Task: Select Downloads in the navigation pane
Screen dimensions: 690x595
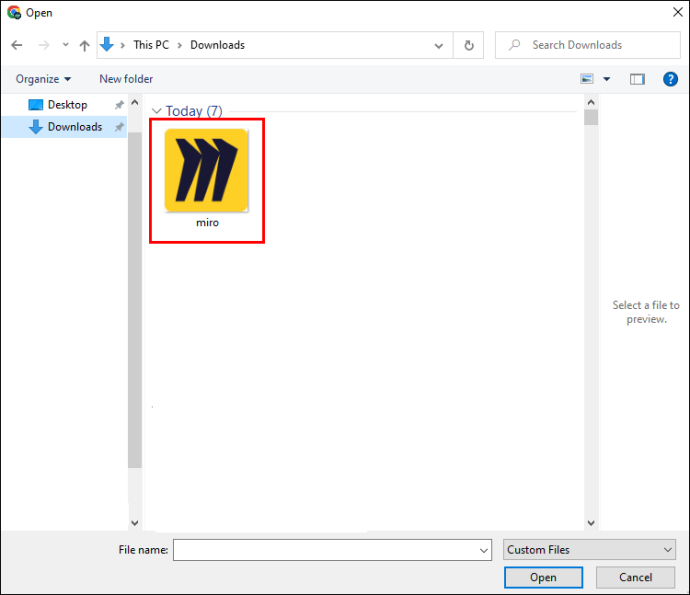Action: coord(64,127)
